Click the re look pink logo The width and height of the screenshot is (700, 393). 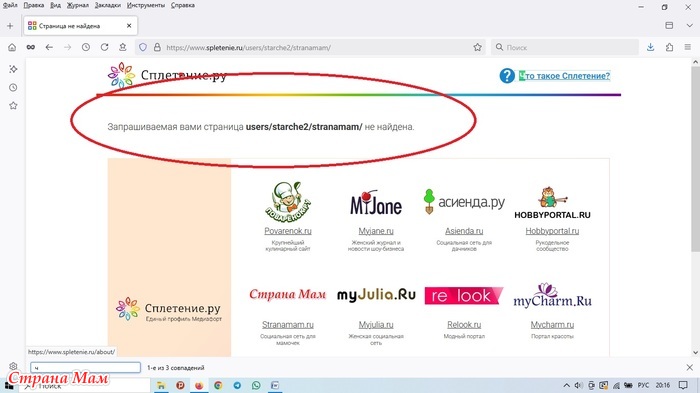[464, 295]
